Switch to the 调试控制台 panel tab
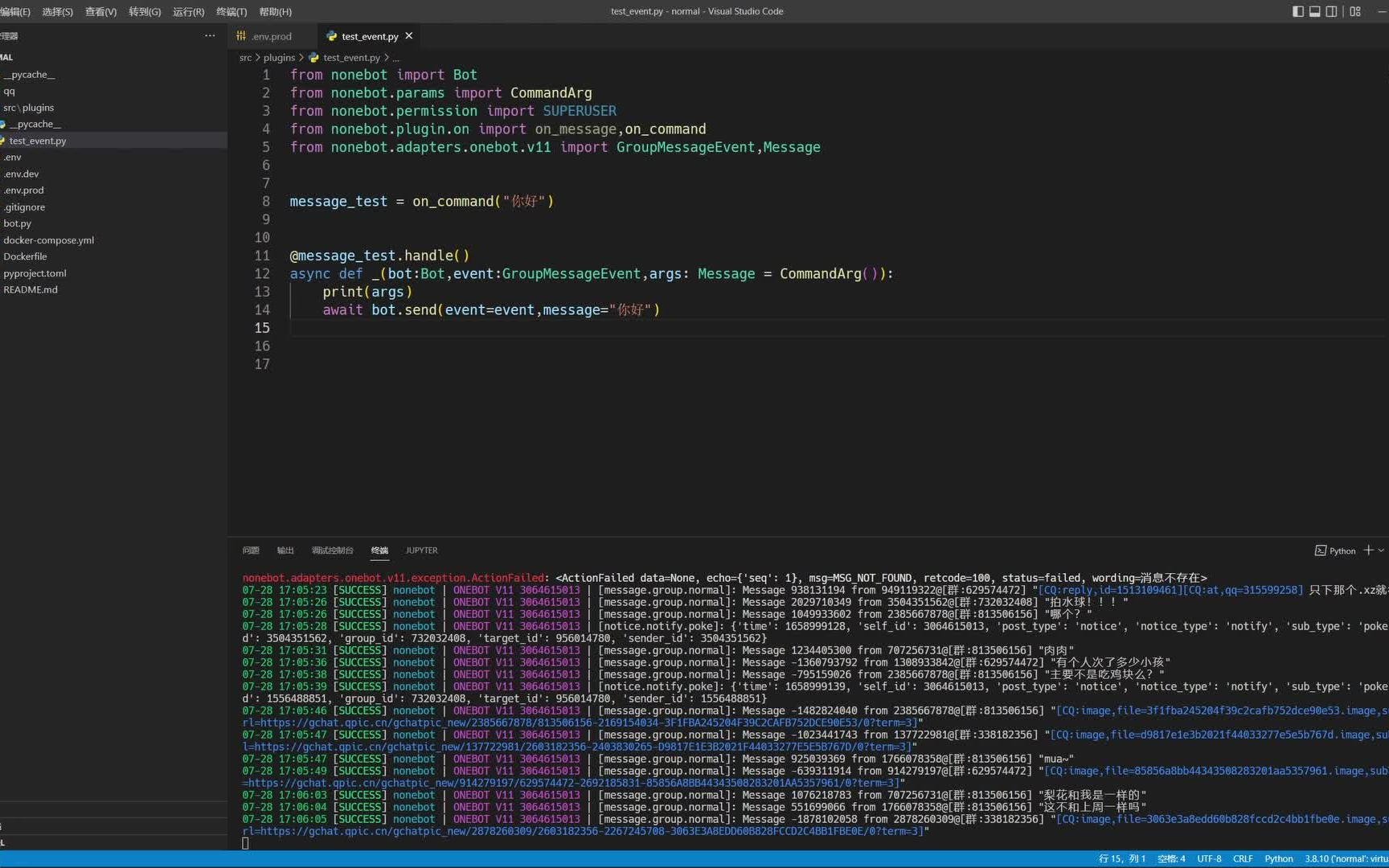The height and width of the screenshot is (868, 1389). [x=332, y=551]
